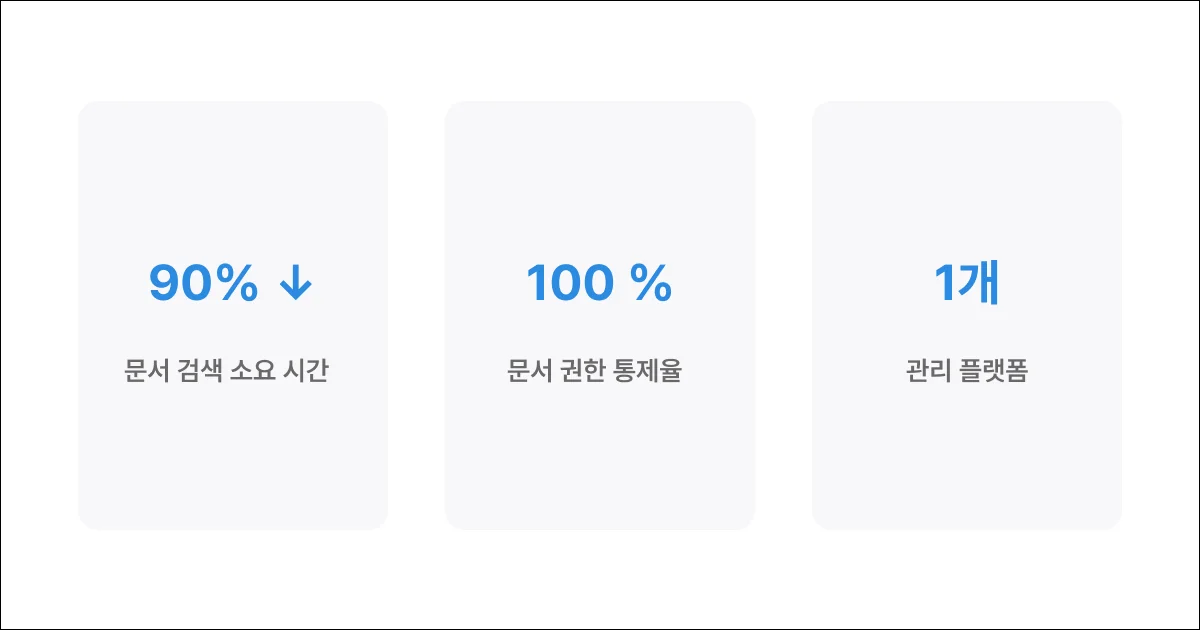Click the percent sign after 90
This screenshot has height=630, width=1200.
pyautogui.click(x=236, y=285)
